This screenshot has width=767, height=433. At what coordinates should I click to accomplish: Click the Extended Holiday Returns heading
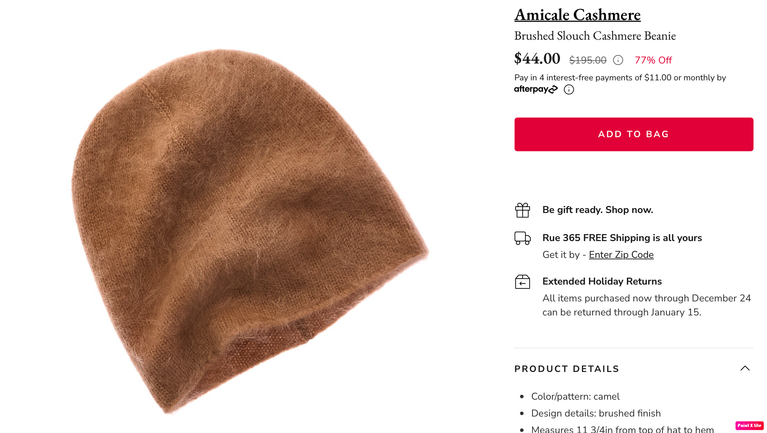602,281
